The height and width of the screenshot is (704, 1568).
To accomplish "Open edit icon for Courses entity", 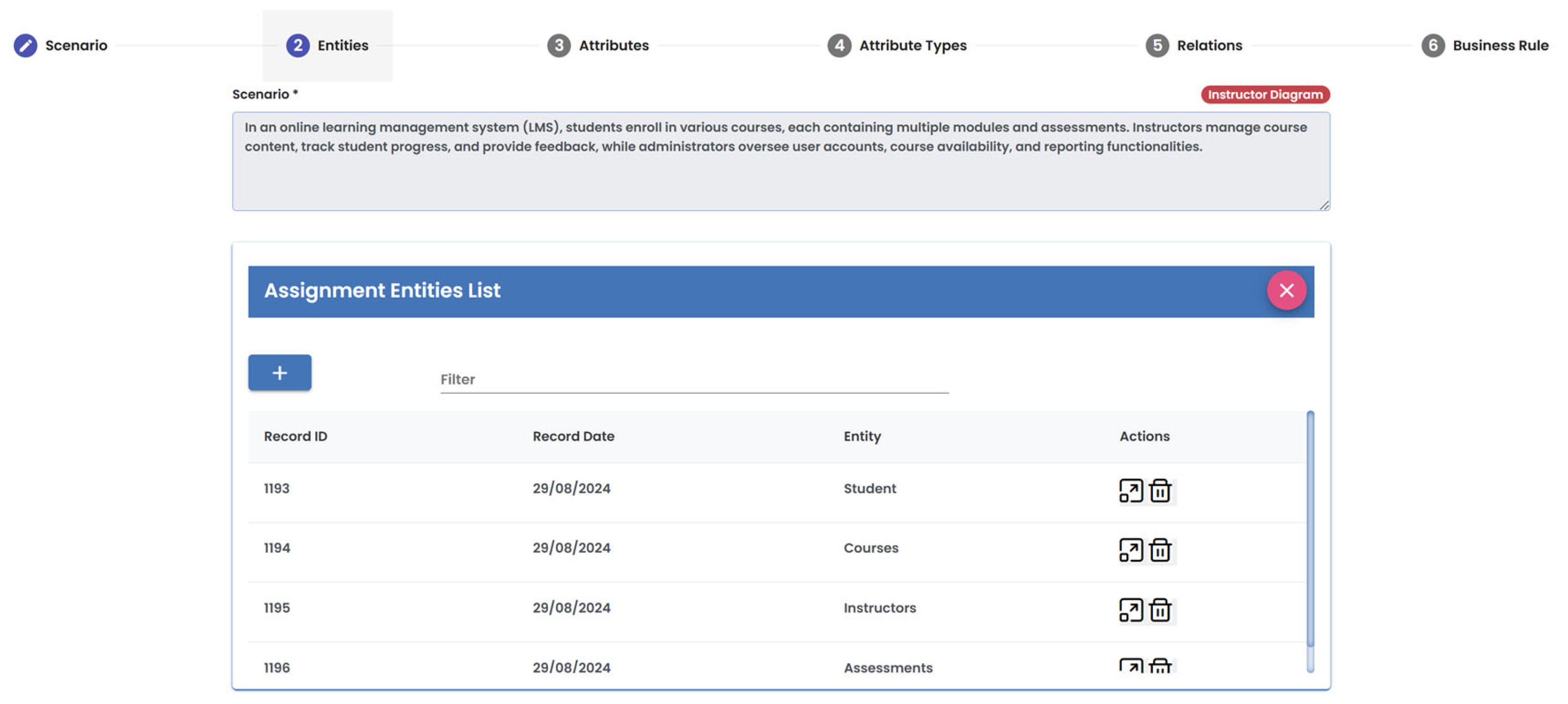I will [x=1130, y=550].
